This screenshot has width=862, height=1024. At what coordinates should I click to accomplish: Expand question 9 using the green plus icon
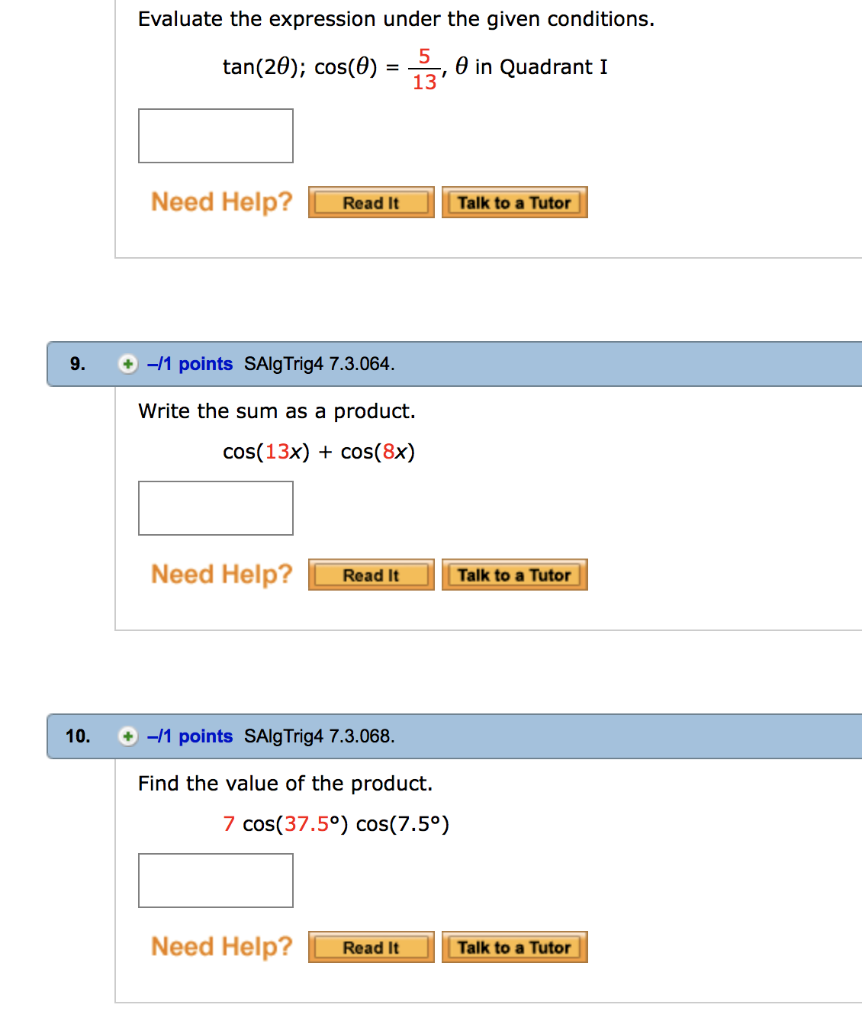(127, 364)
